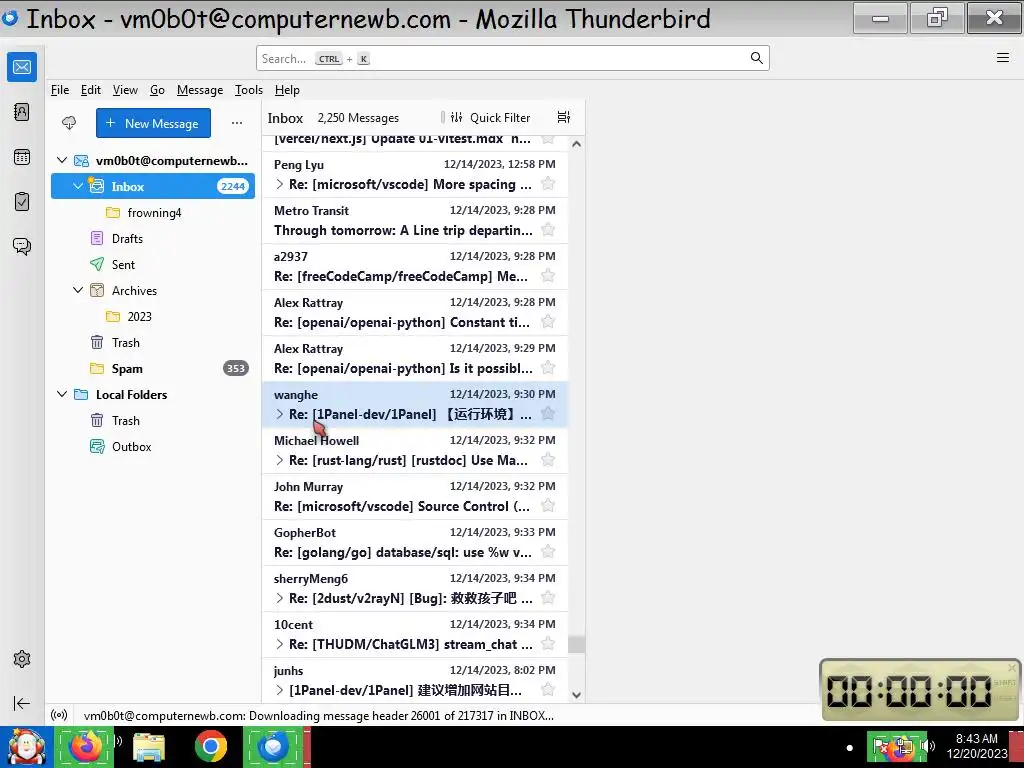This screenshot has width=1024, height=768.
Task: Open message list display options
Action: pos(564,117)
